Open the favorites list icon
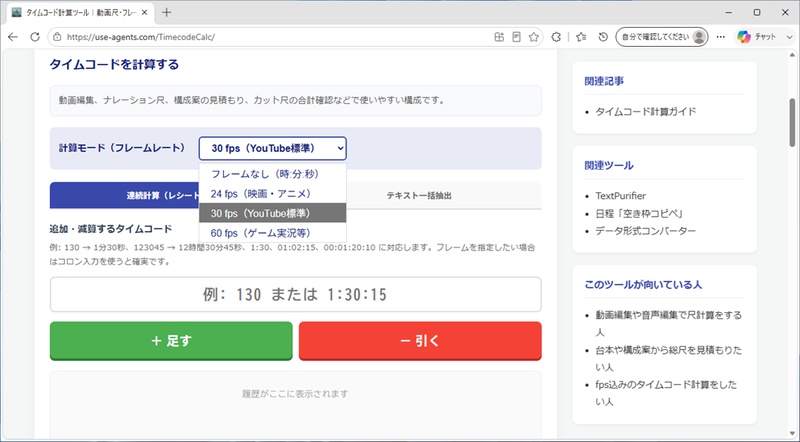The width and height of the screenshot is (800, 442). 581,37
